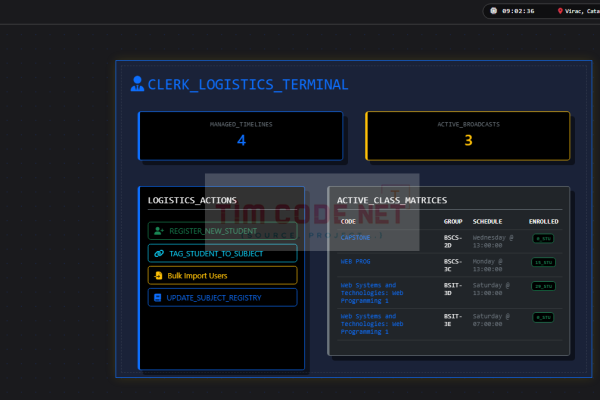600x400 pixels.
Task: Click the enrolled badge in the BSIT-3E row
Action: click(x=543, y=317)
